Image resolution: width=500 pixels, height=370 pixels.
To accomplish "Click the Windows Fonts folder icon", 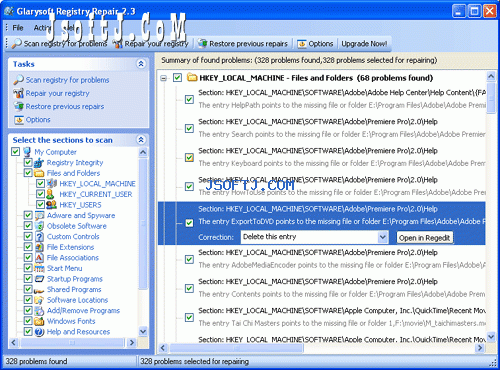I will (x=39, y=321).
